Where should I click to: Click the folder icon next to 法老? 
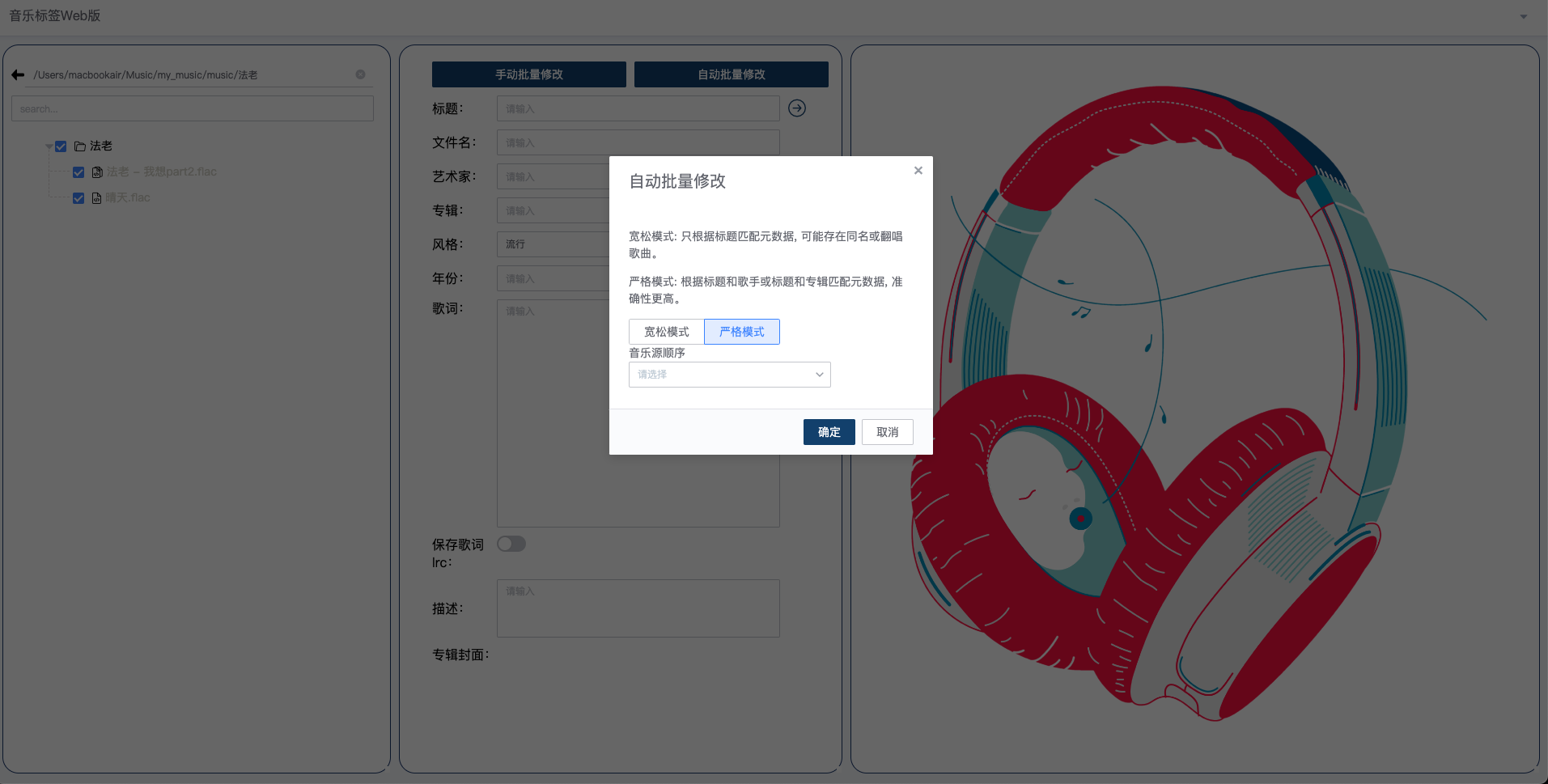(80, 146)
